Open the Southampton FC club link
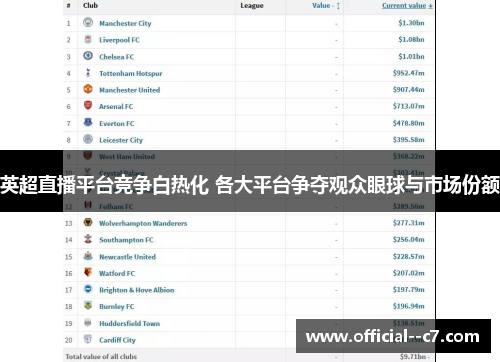The width and height of the screenshot is (500, 362). [x=126, y=240]
